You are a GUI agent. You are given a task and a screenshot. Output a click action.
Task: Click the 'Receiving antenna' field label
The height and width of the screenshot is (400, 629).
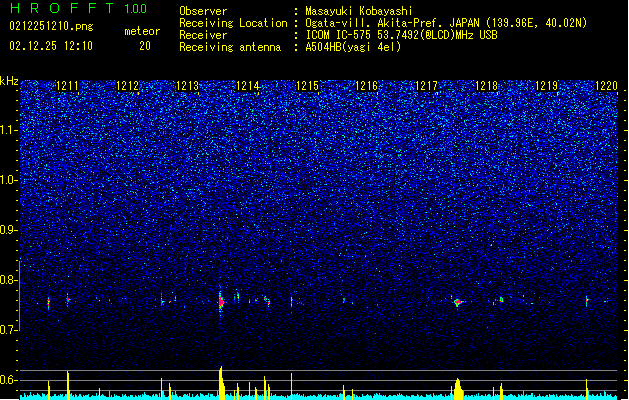(x=230, y=47)
